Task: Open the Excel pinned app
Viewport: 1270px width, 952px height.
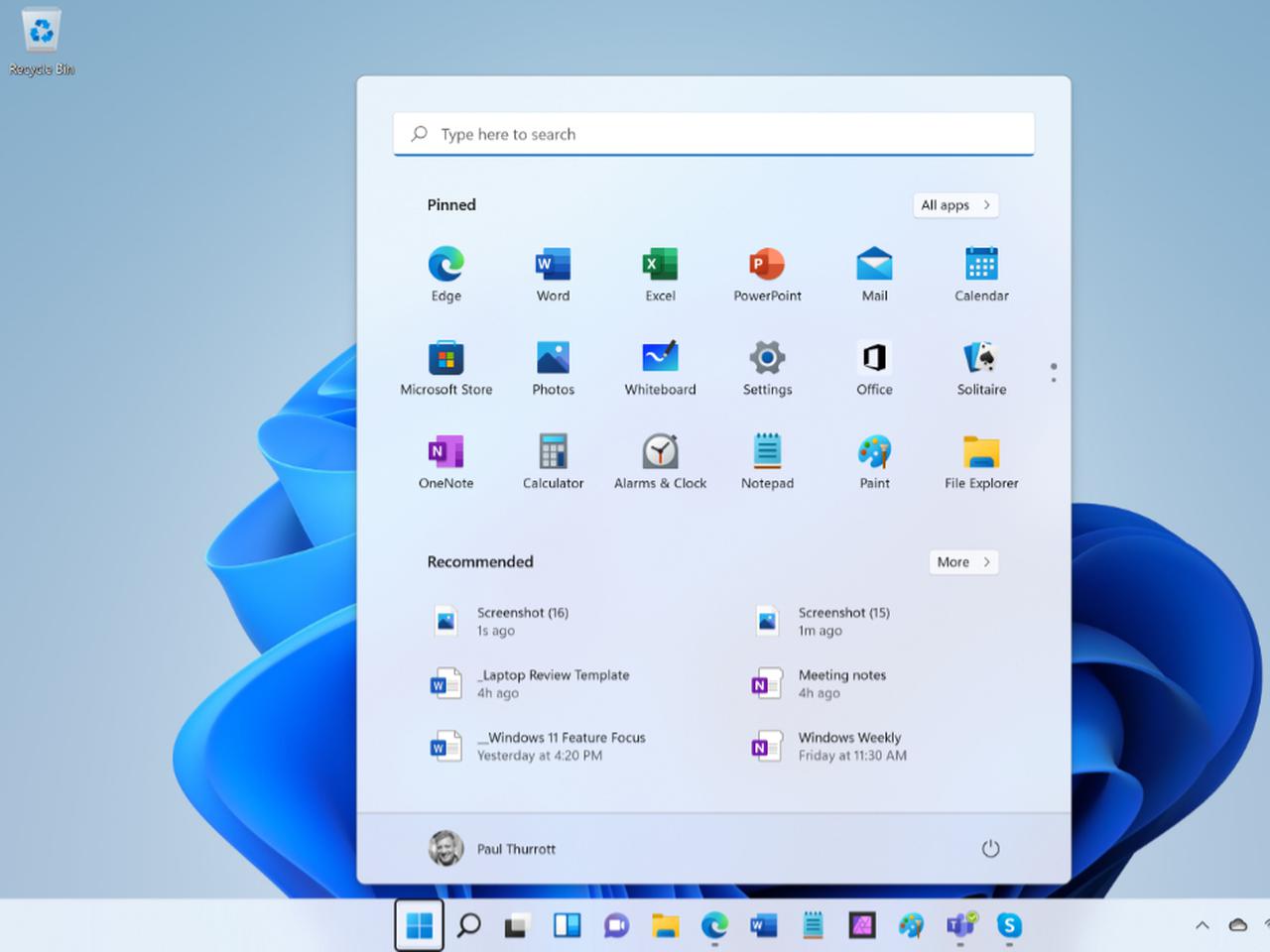Action: (x=660, y=274)
